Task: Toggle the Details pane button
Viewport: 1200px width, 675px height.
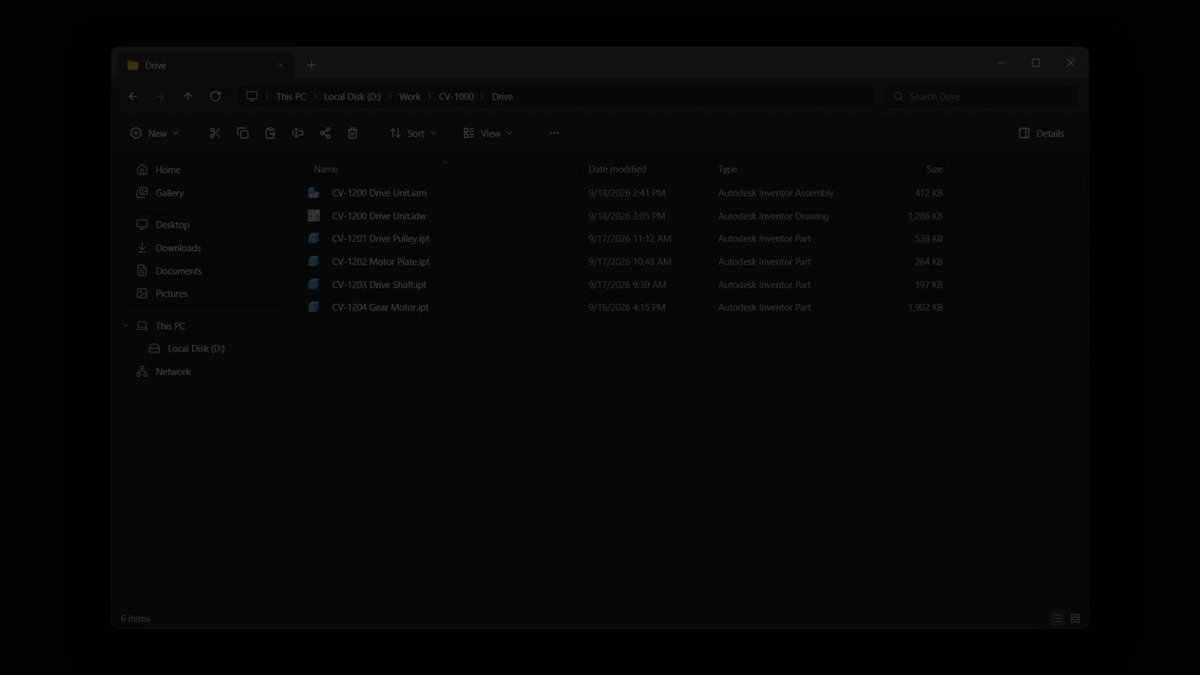Action: click(x=1041, y=133)
